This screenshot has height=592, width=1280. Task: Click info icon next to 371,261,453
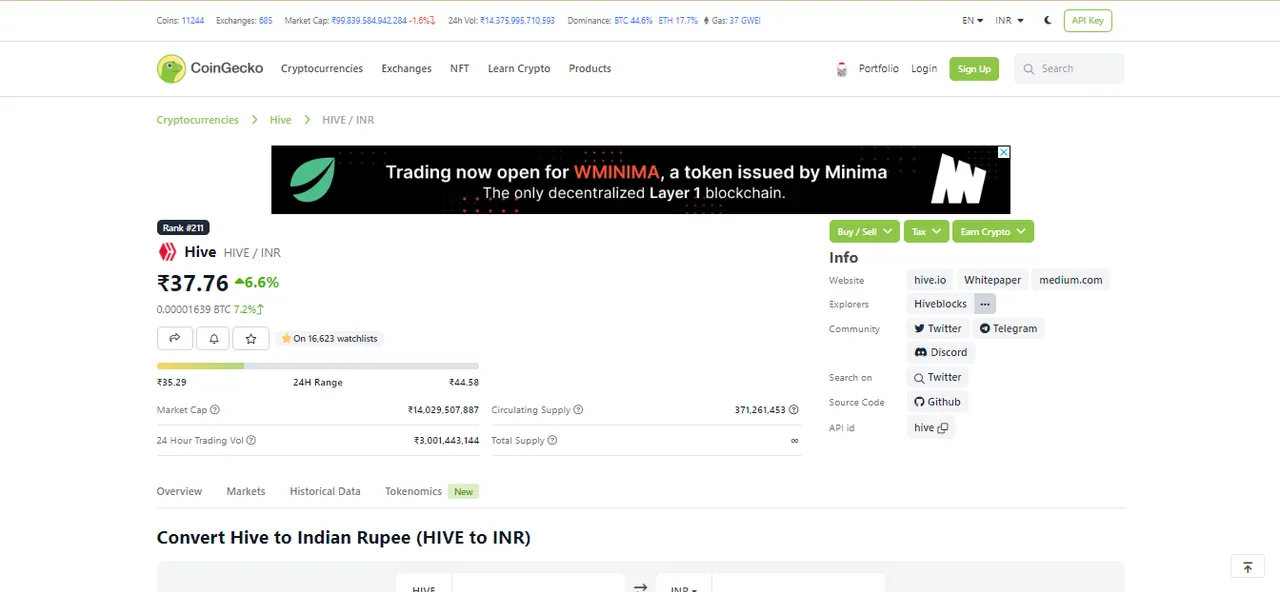[794, 410]
